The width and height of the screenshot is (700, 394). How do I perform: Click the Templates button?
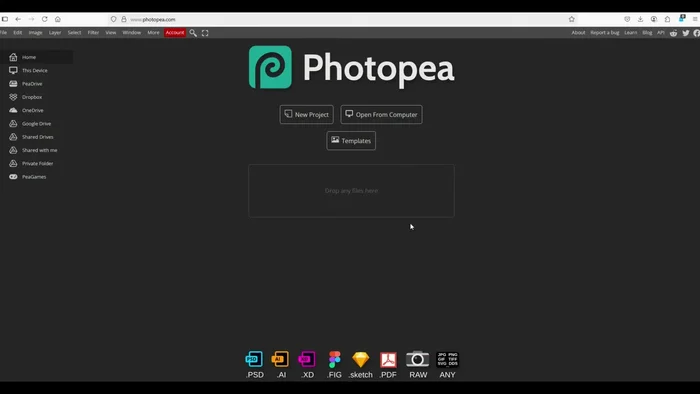351,141
